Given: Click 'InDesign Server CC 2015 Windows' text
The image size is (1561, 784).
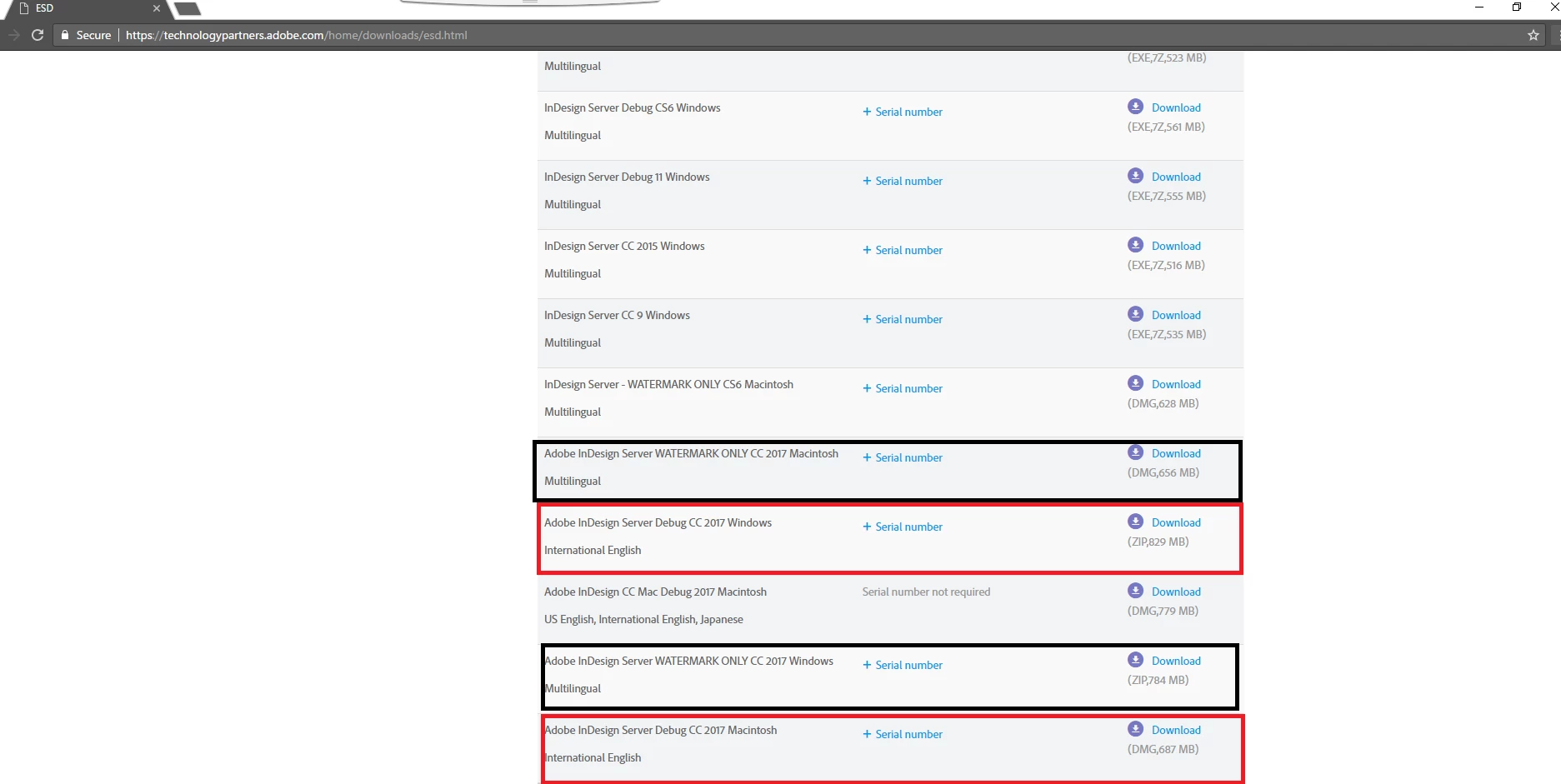Looking at the screenshot, I should click(624, 246).
